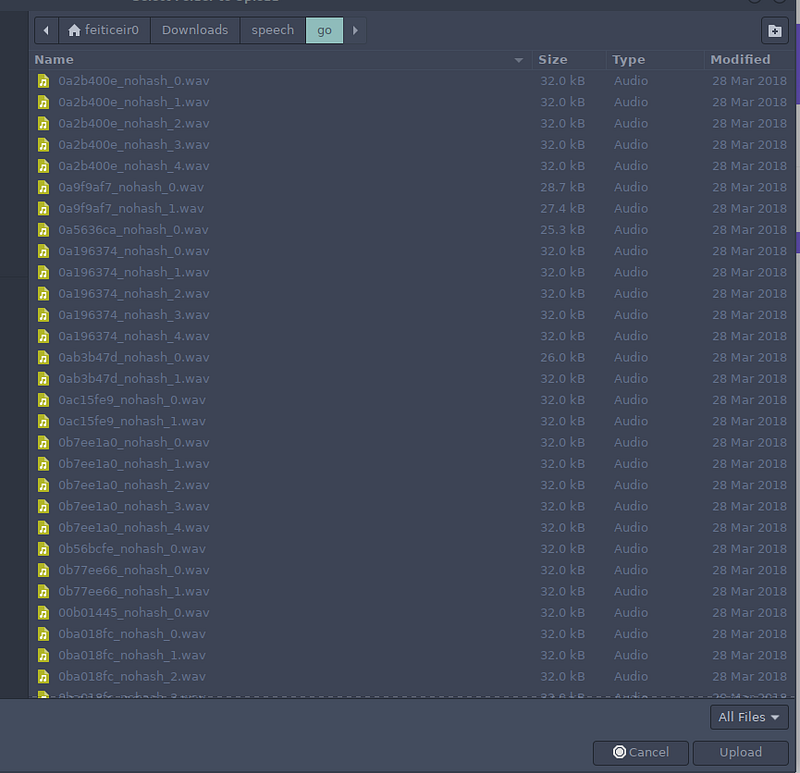Select file 0a2b400e_nohash_3.wav
Viewport: 800px width, 773px height.
(412, 145)
